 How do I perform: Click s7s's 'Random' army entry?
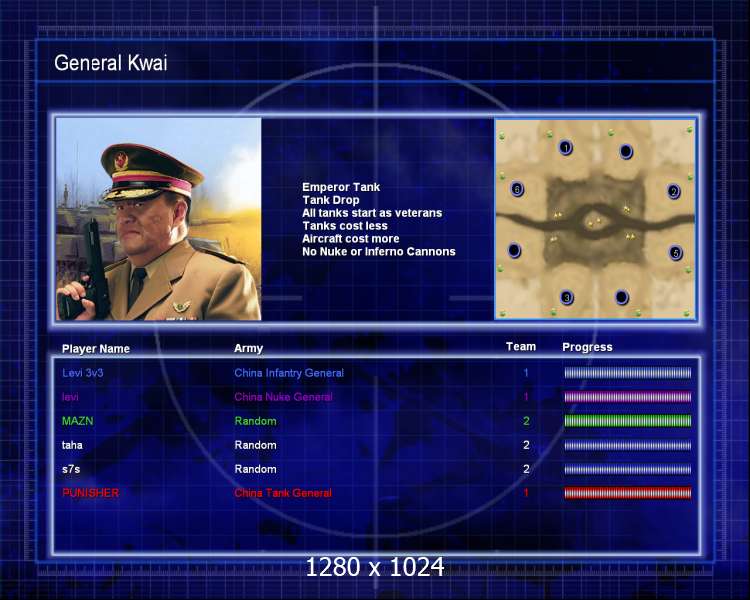pos(255,469)
